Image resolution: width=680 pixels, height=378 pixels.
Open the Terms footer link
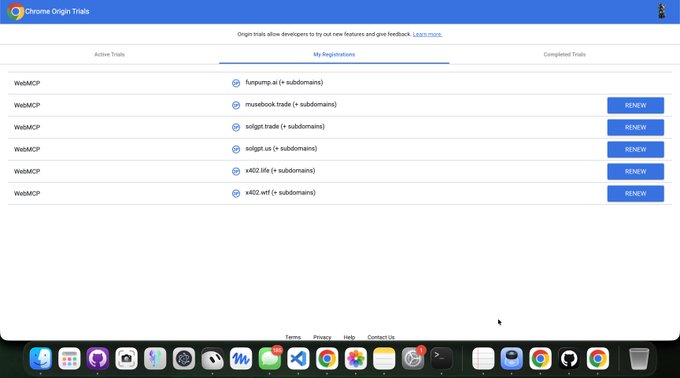click(293, 337)
